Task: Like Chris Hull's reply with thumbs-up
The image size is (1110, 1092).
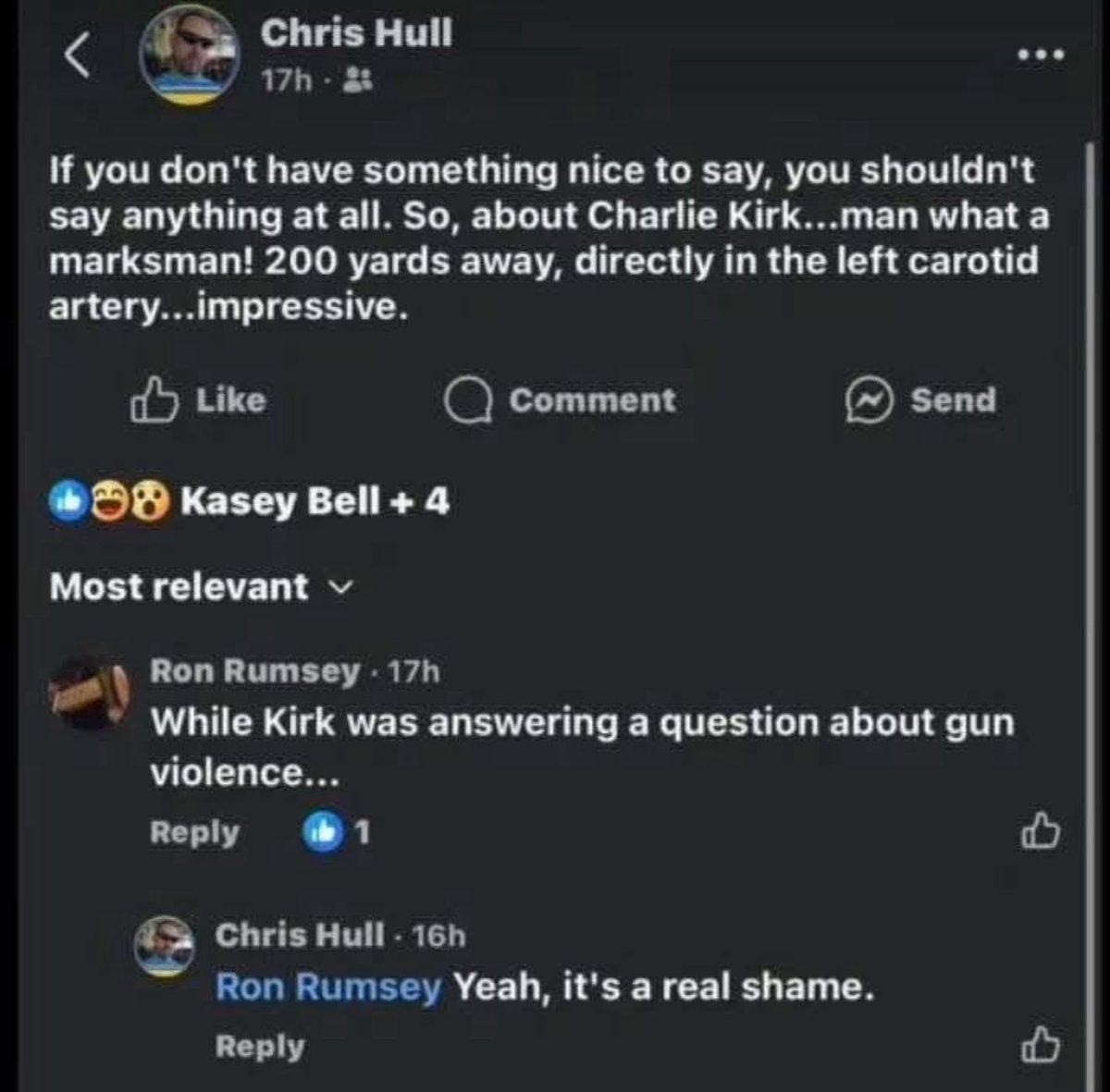Action: pos(1040,1046)
